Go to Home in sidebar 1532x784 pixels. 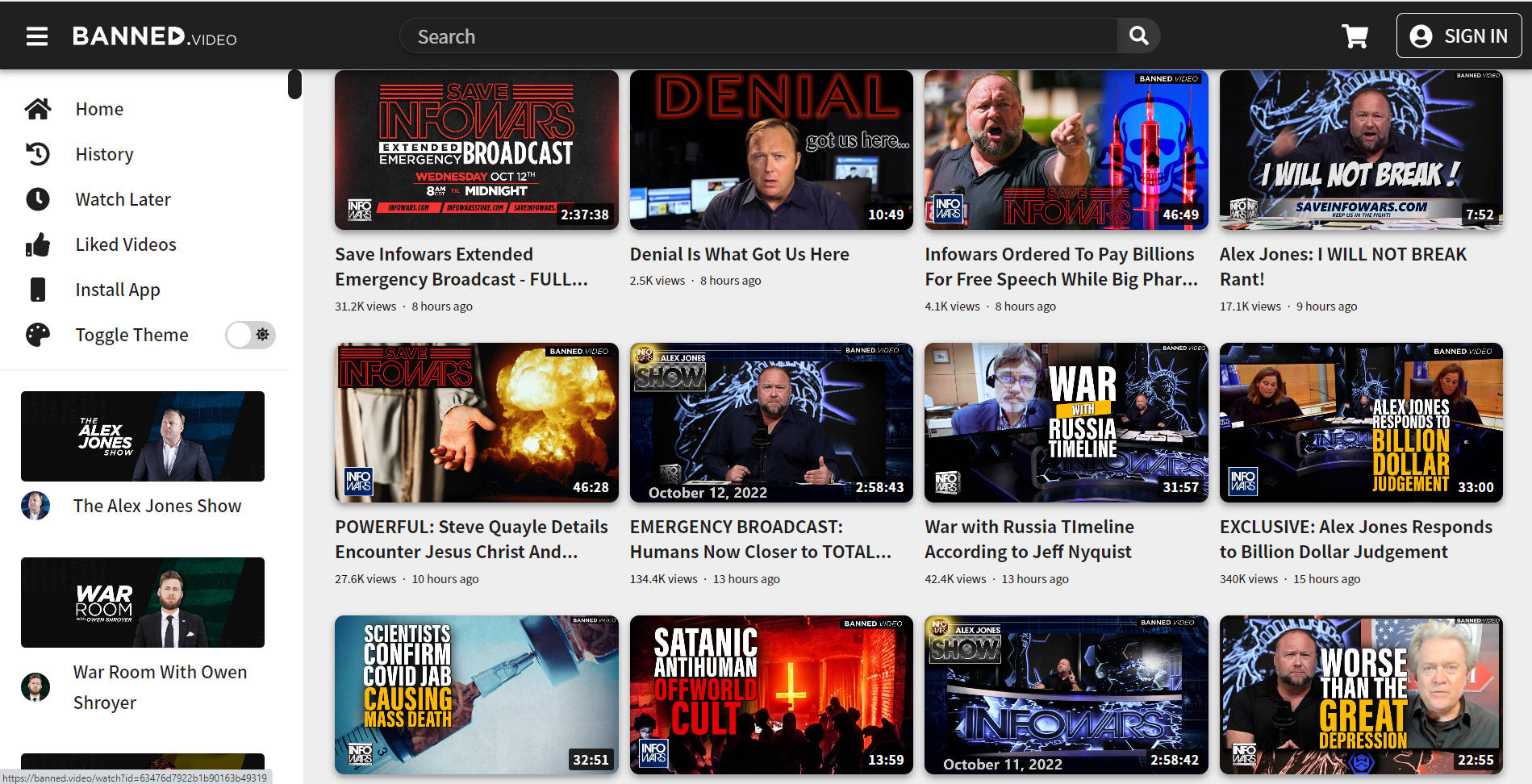pos(99,109)
